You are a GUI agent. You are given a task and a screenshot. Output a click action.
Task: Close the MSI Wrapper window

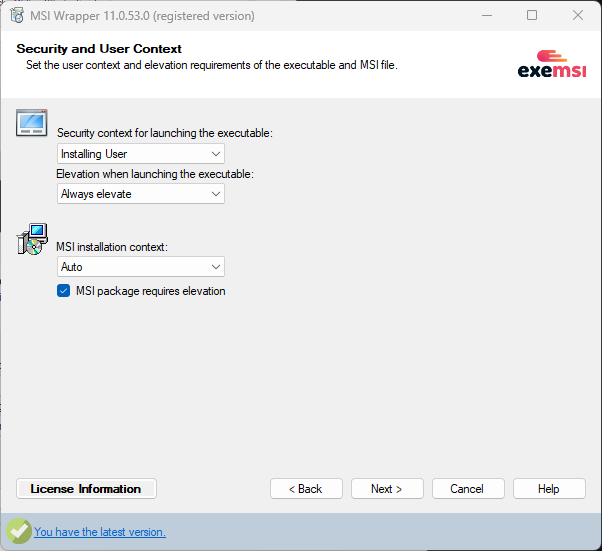[x=578, y=16]
